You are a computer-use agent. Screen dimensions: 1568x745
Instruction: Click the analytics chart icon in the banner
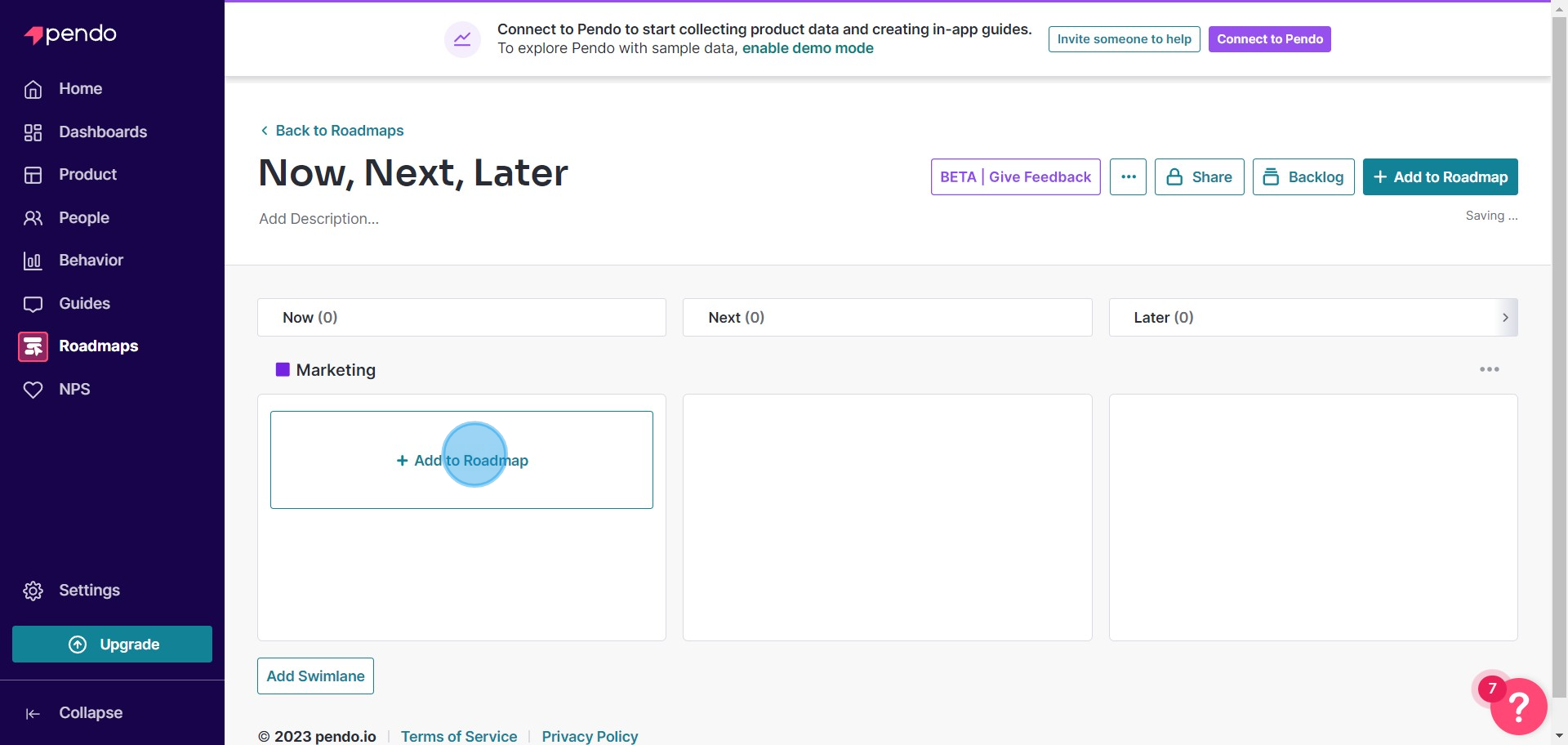click(x=462, y=39)
